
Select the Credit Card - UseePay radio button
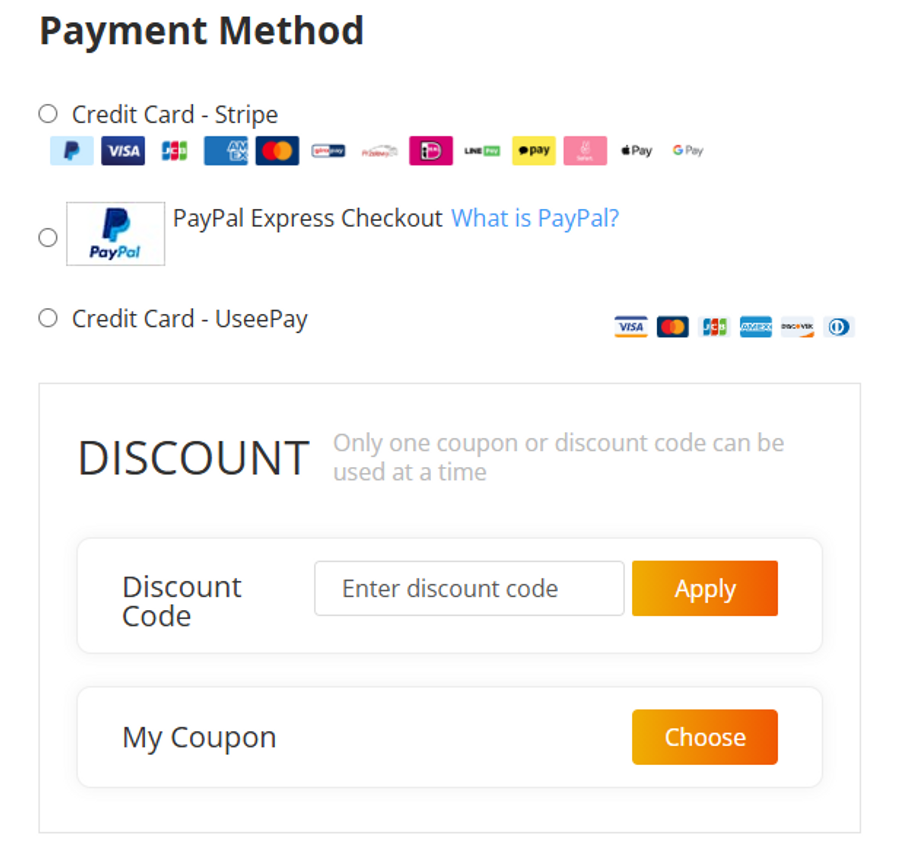point(48,318)
